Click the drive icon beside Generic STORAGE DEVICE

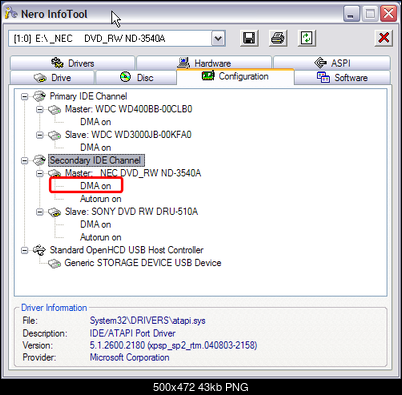[x=54, y=263]
